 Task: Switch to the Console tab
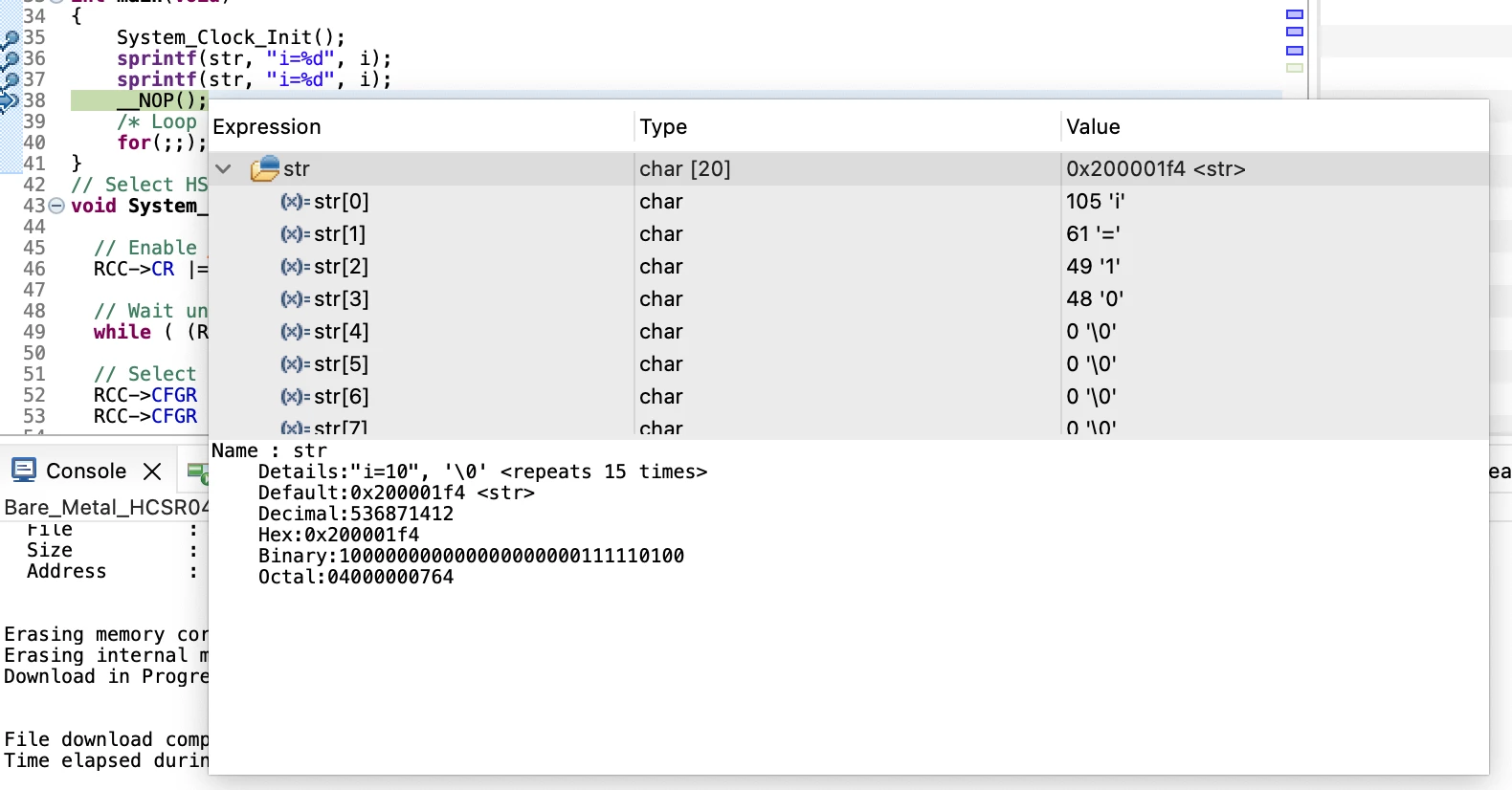pos(86,471)
